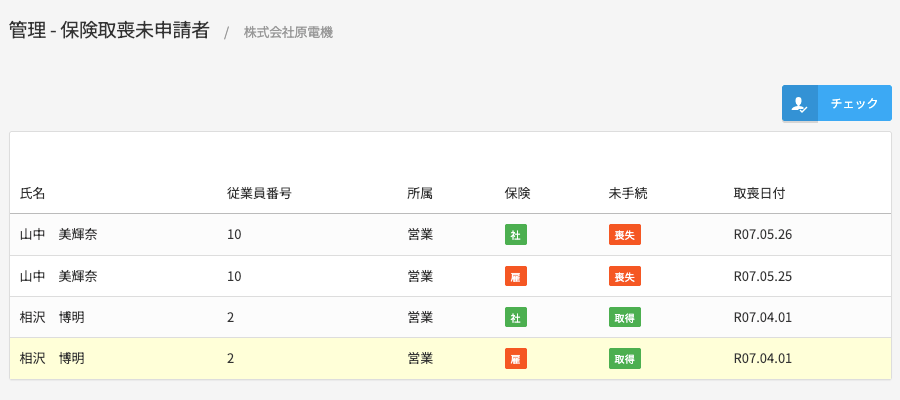Click green 社 badge for 相沢 博明

516,317
